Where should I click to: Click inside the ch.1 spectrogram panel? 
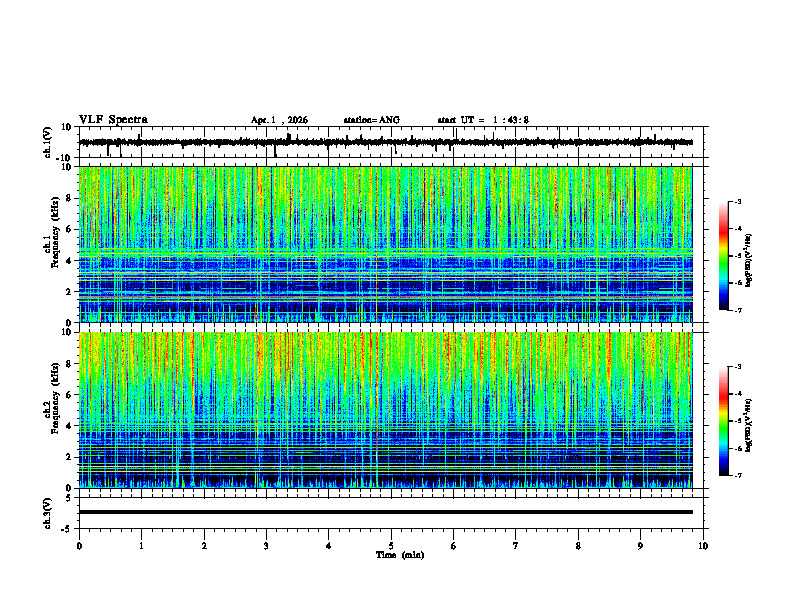[385, 244]
